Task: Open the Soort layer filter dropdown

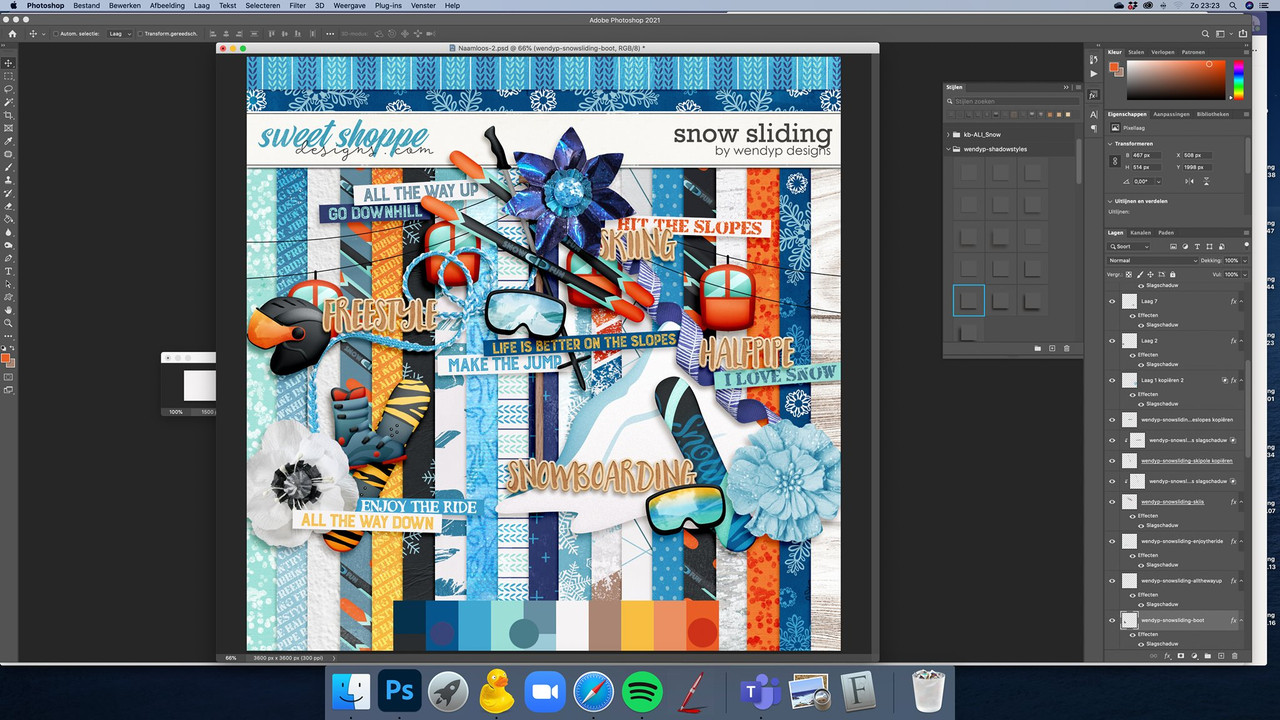Action: (x=1129, y=246)
